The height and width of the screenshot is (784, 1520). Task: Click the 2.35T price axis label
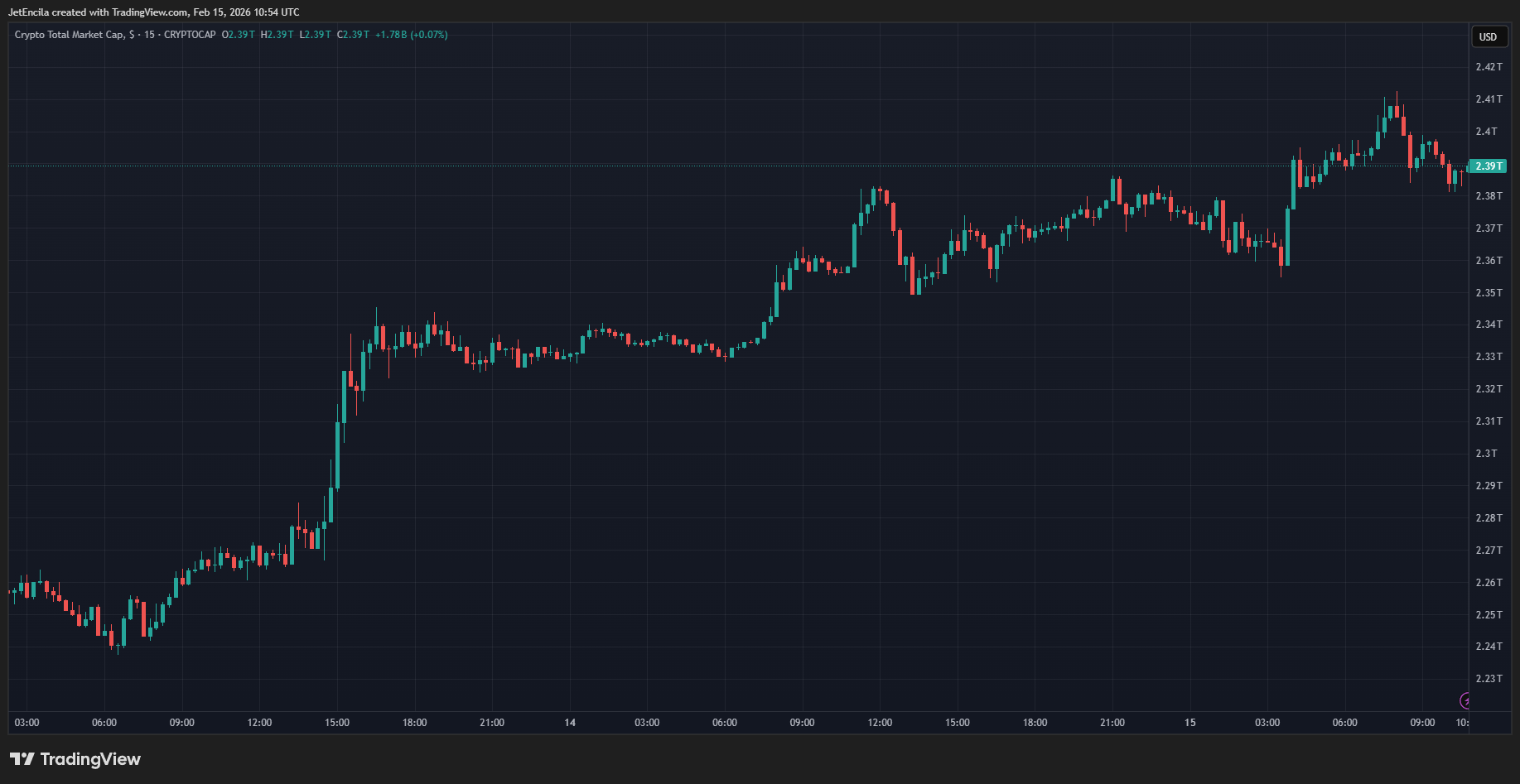pyautogui.click(x=1489, y=293)
